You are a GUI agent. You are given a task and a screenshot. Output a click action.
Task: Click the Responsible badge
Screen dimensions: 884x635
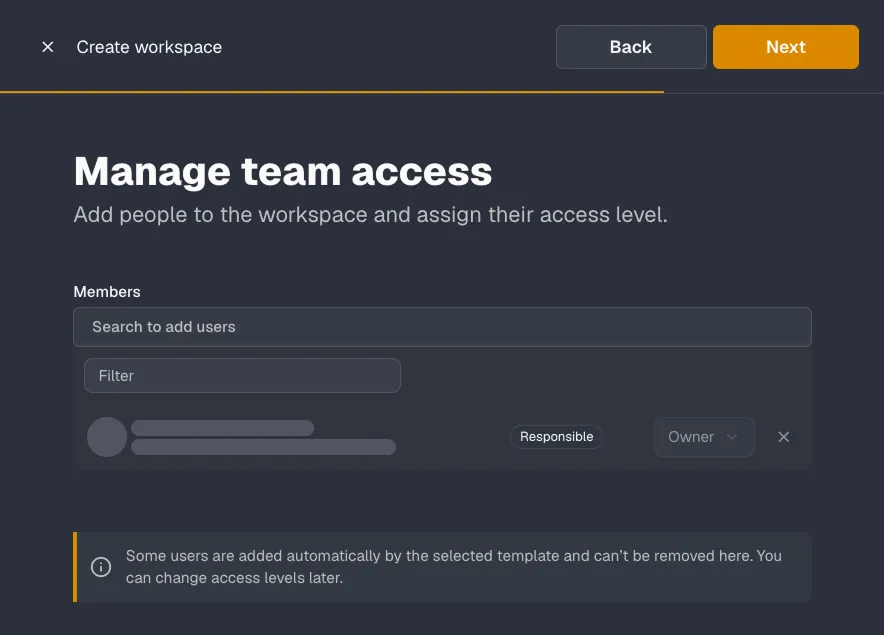(556, 437)
